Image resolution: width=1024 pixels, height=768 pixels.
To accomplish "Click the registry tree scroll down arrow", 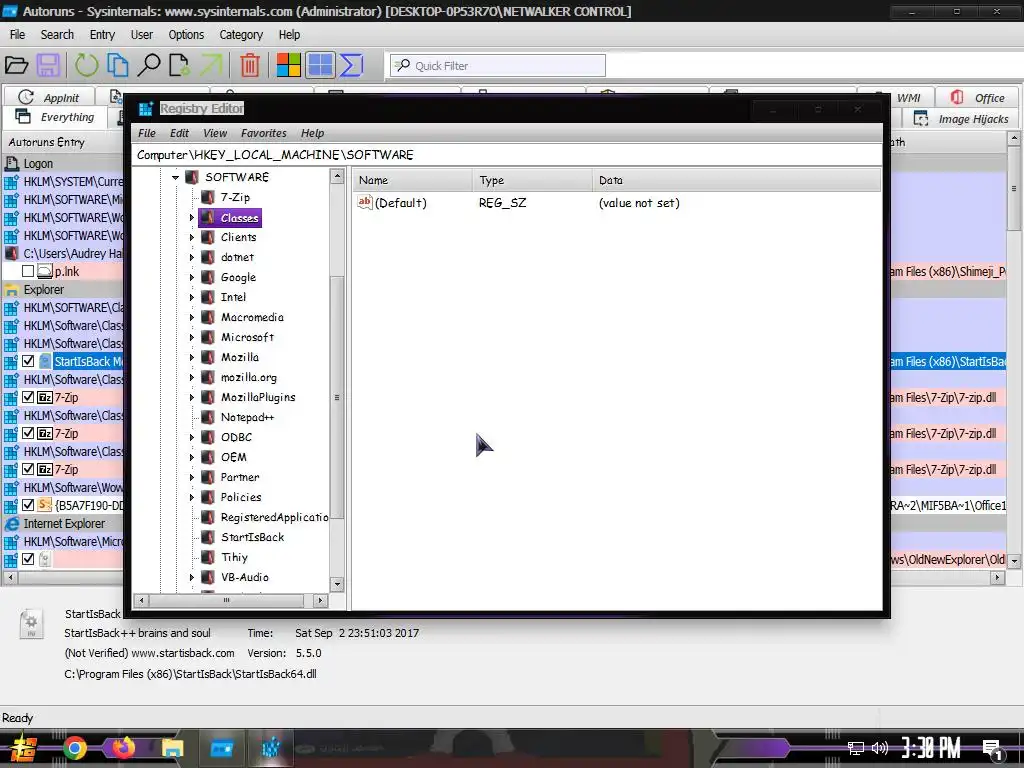I will [x=337, y=584].
